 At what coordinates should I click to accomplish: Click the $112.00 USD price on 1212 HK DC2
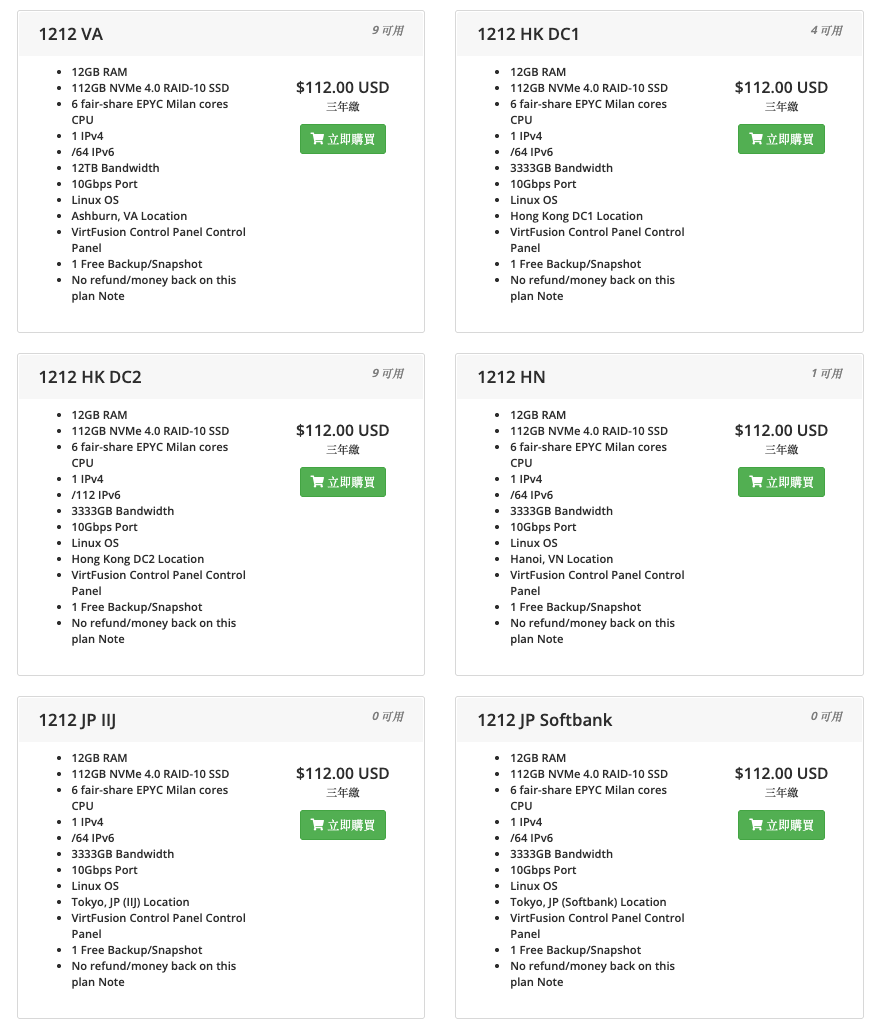[x=342, y=431]
